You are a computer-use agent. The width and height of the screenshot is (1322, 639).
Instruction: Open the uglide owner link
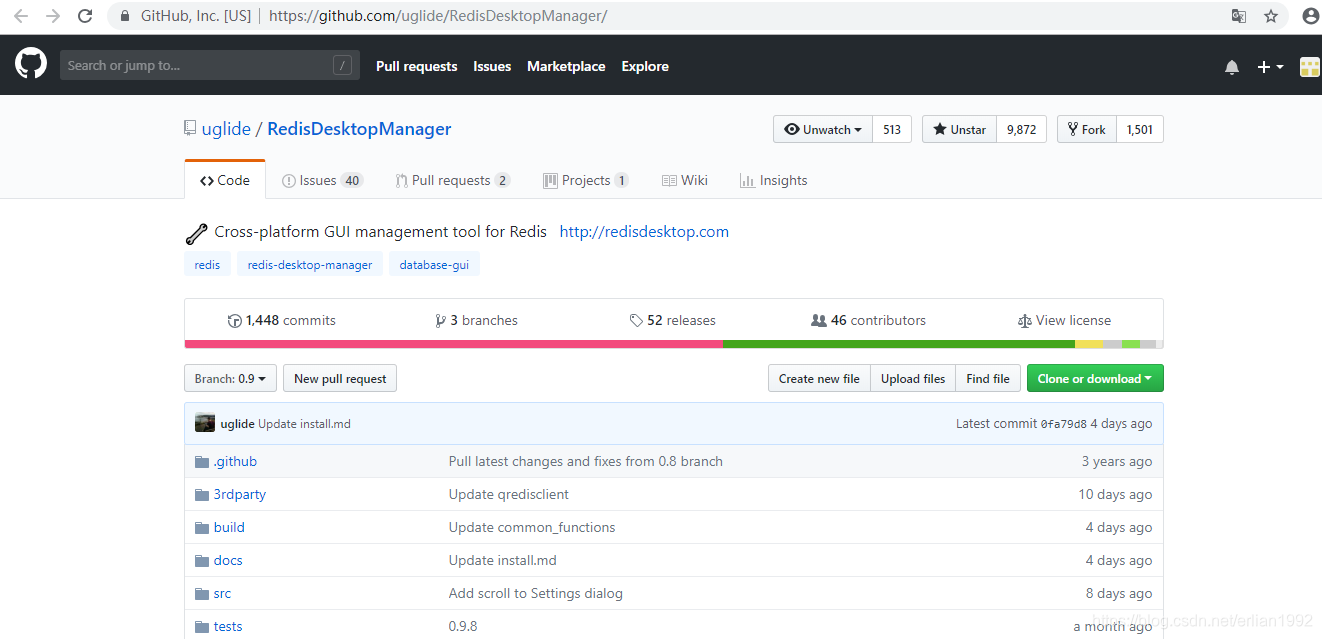coord(226,129)
